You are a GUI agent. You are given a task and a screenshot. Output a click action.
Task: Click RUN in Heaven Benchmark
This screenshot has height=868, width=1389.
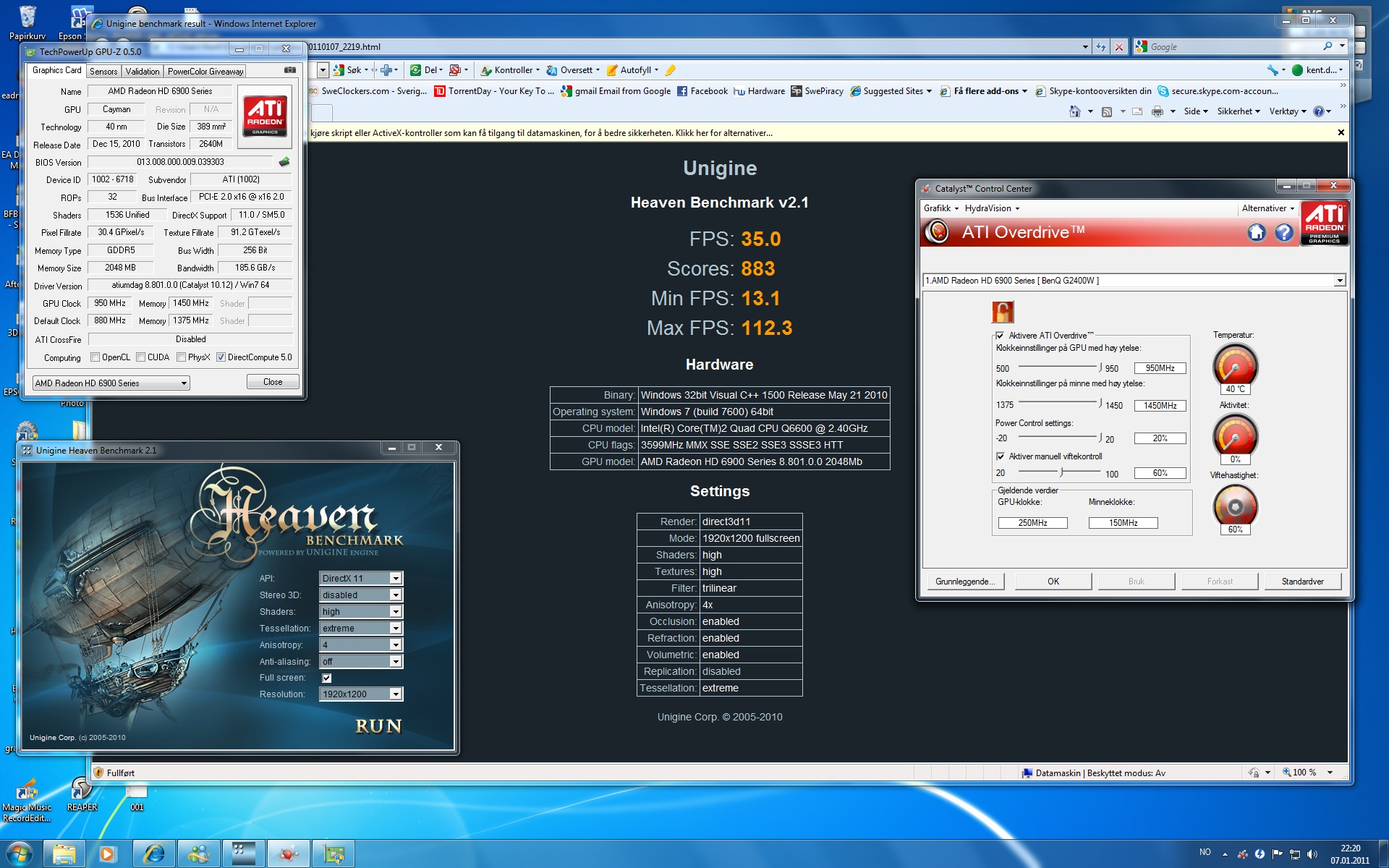tap(378, 726)
